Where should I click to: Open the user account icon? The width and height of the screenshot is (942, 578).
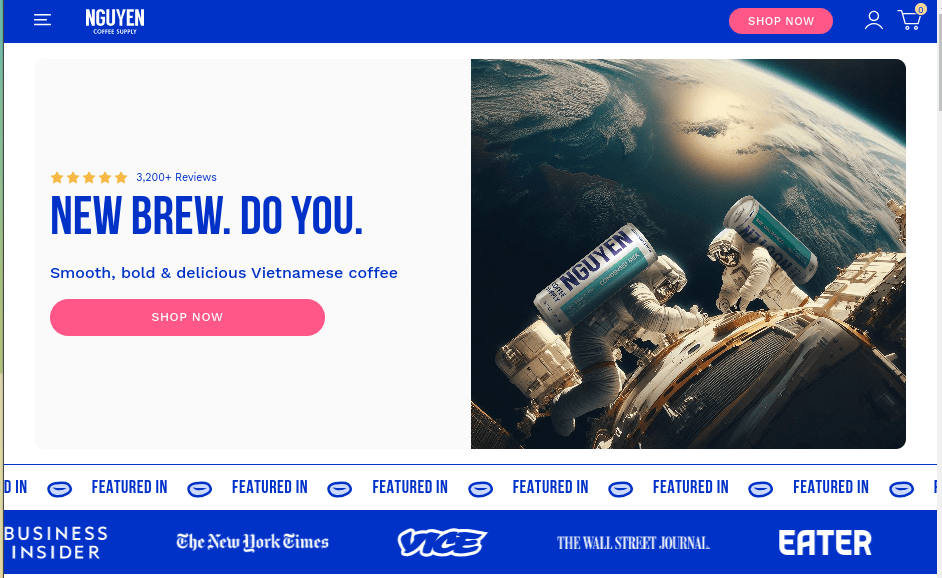click(874, 20)
